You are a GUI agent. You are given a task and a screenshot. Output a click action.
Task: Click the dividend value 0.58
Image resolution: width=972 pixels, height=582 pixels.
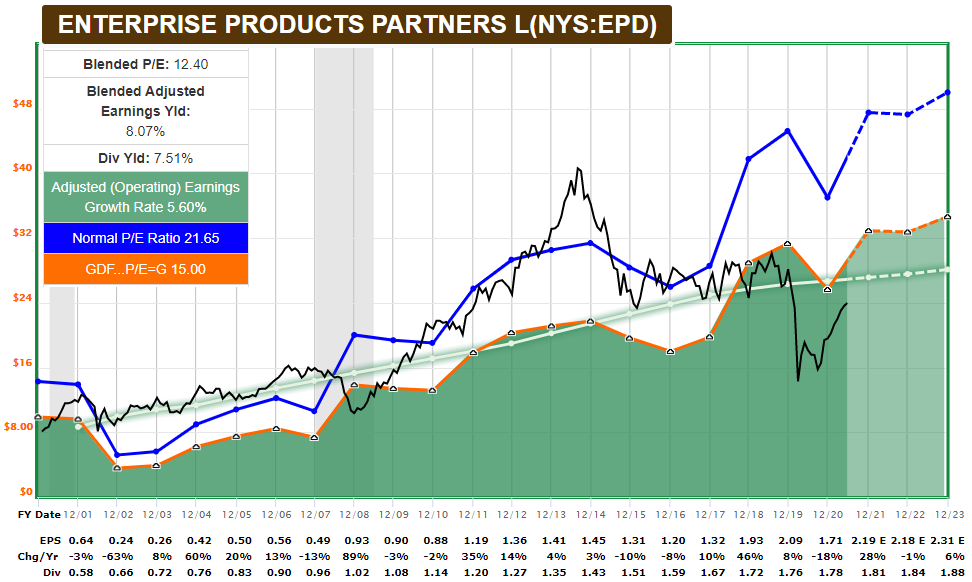(81, 573)
